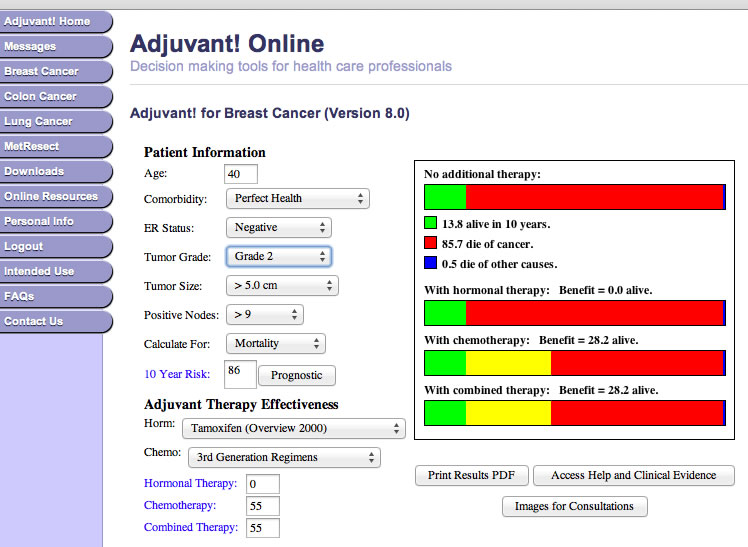
Task: Click the Prognostic button
Action: 297,375
